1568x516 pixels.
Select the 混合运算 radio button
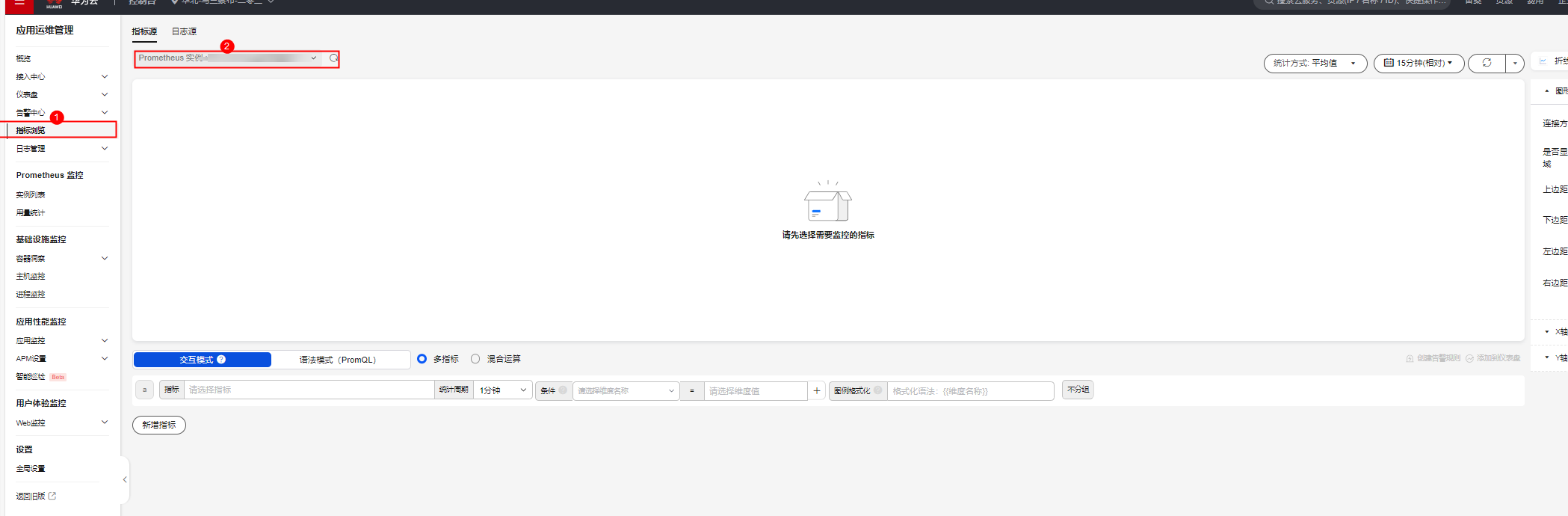coord(475,359)
